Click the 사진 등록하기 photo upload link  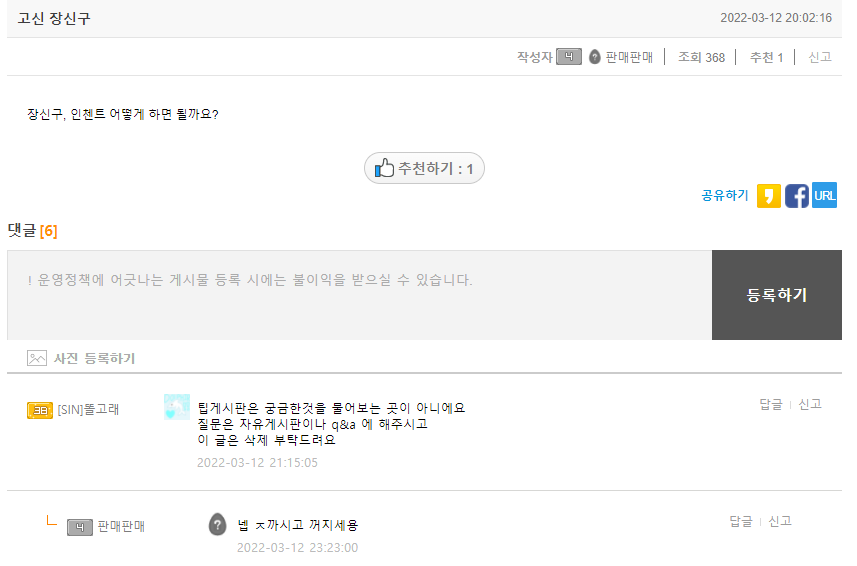point(94,358)
